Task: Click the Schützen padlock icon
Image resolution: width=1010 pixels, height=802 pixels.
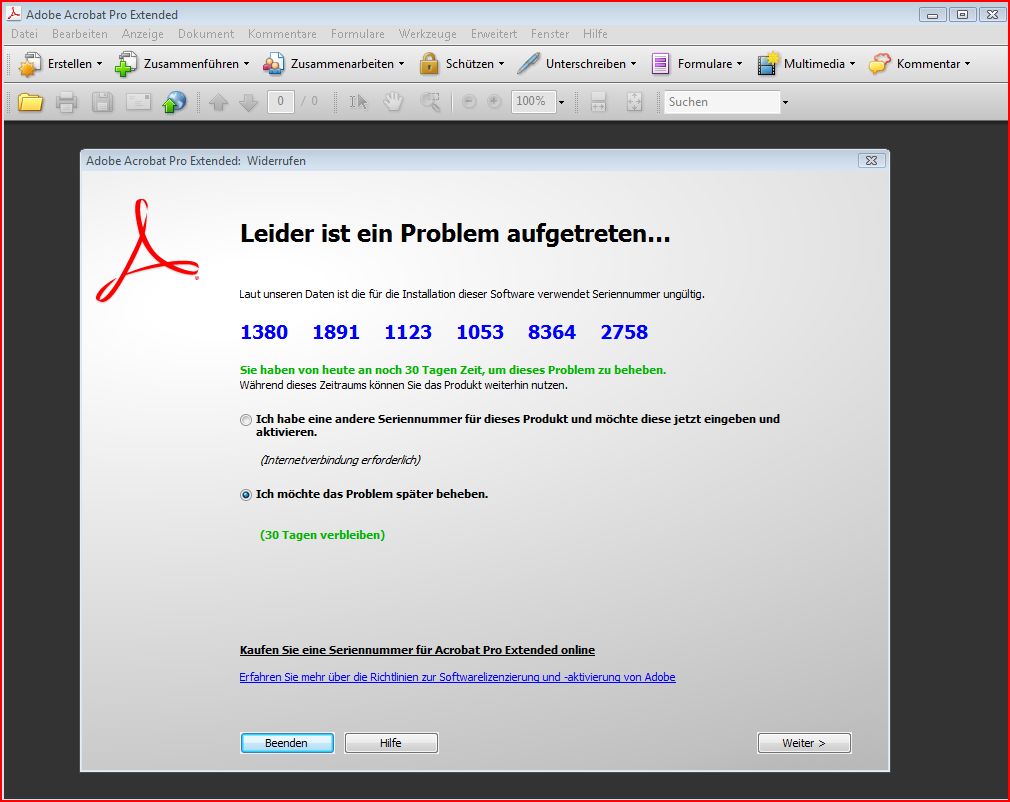Action: coord(429,64)
